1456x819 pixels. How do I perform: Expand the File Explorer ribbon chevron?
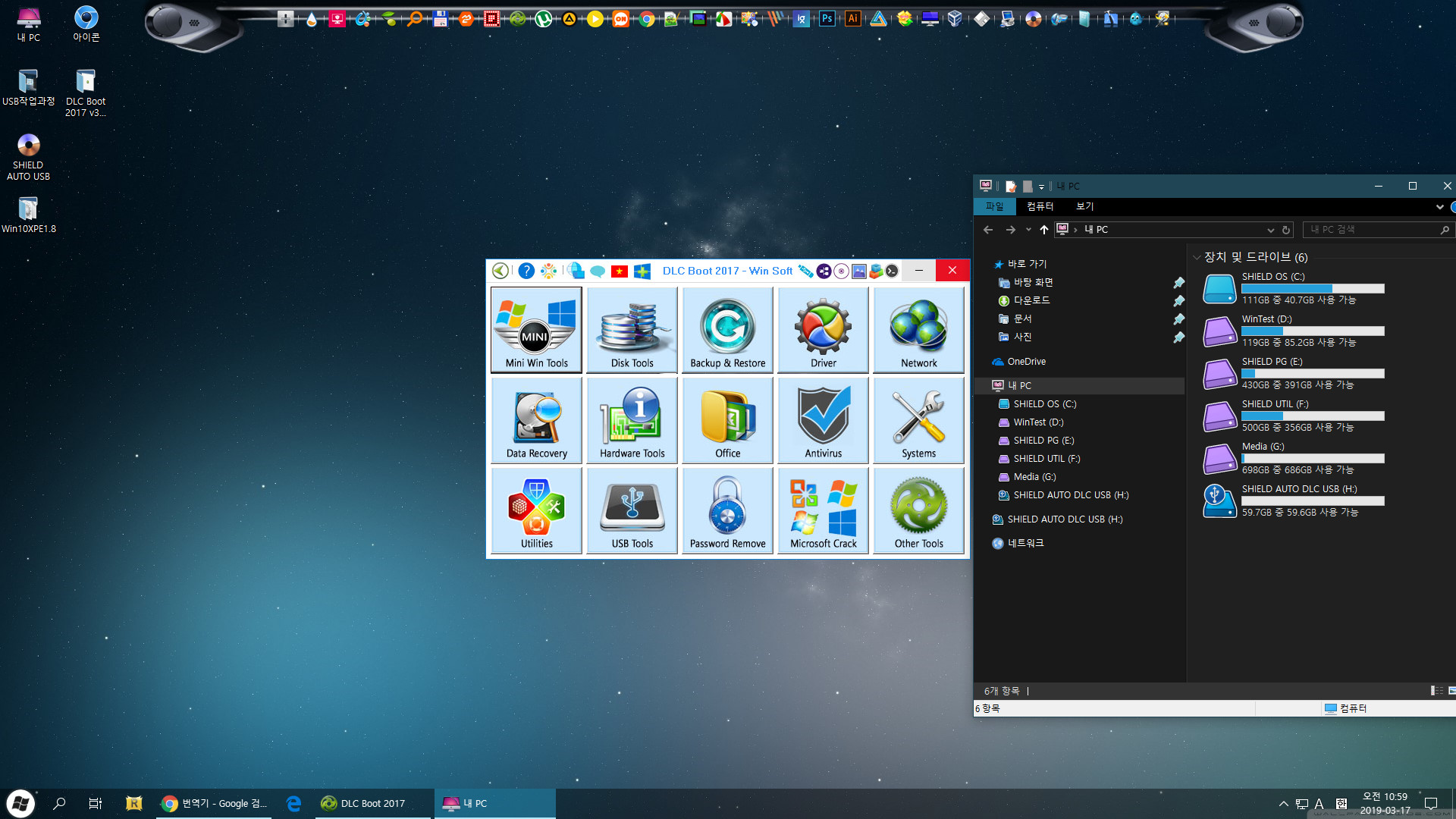click(1439, 206)
